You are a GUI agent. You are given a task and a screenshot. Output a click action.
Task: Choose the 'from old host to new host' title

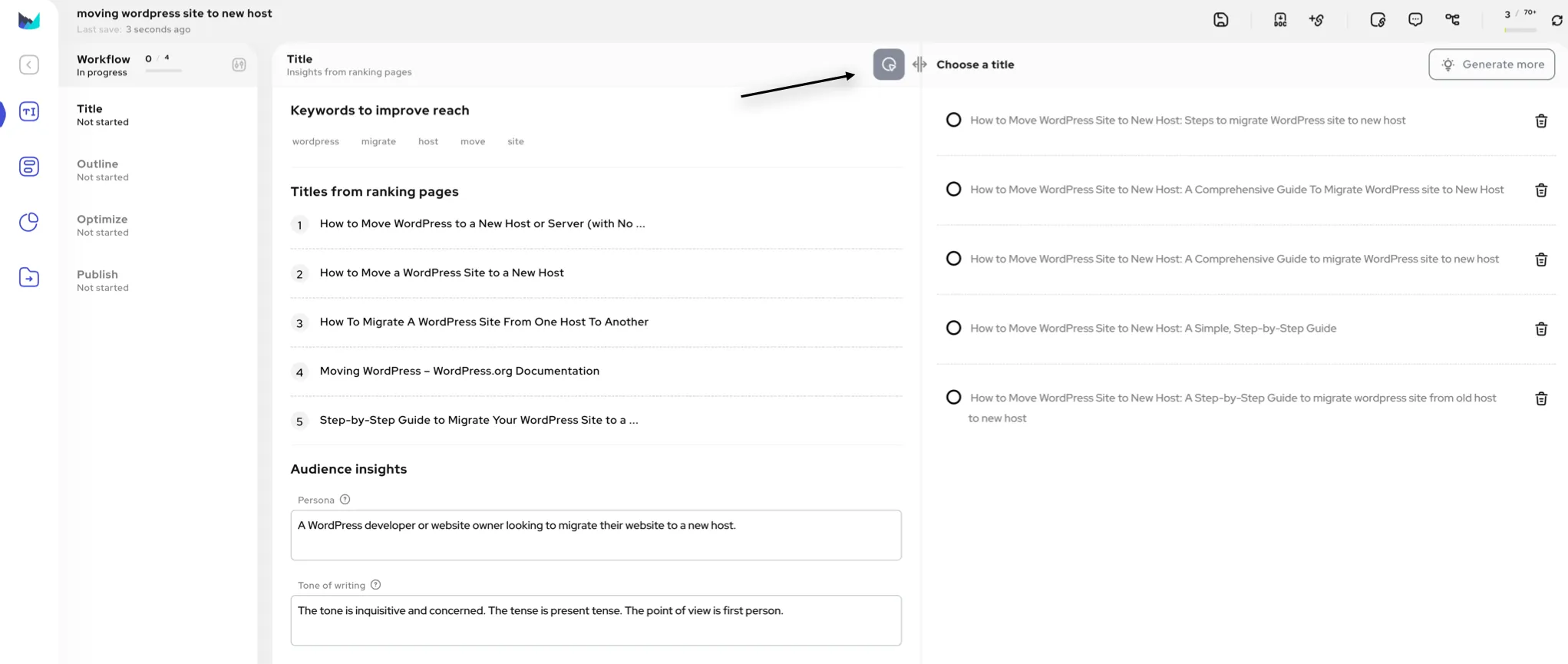[953, 398]
